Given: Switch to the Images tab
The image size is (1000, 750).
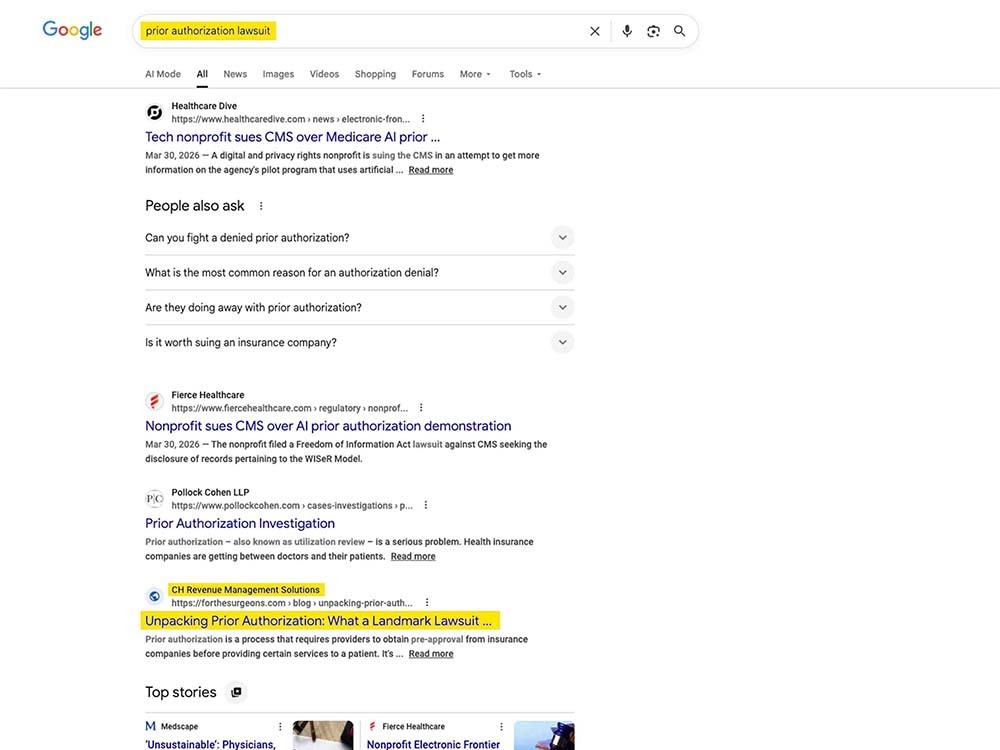Looking at the screenshot, I should click(x=278, y=74).
